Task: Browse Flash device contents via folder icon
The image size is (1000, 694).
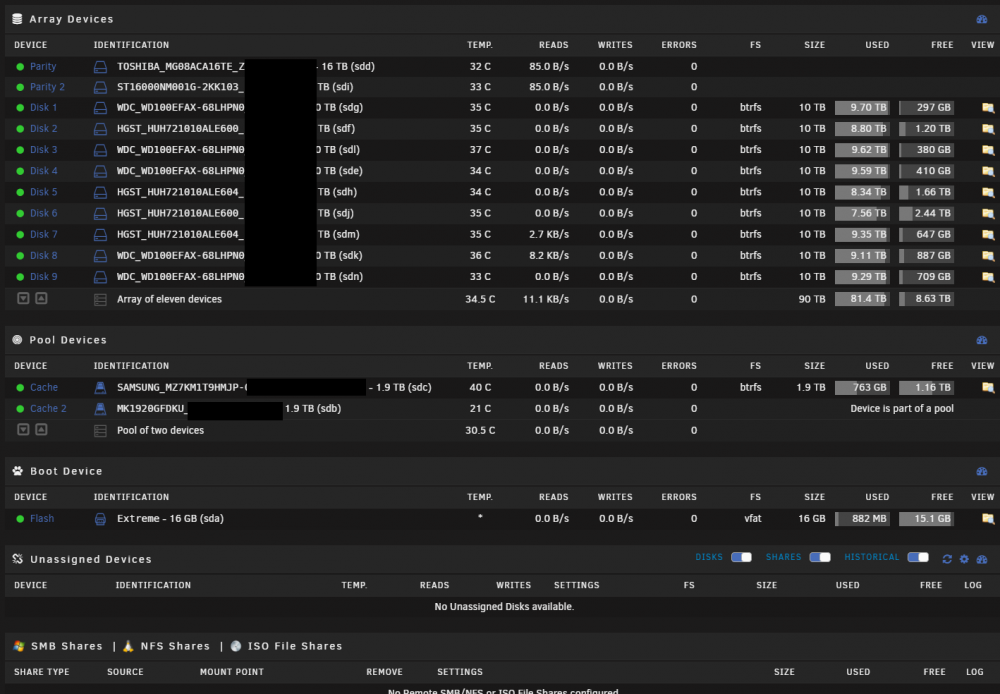Action: (988, 519)
